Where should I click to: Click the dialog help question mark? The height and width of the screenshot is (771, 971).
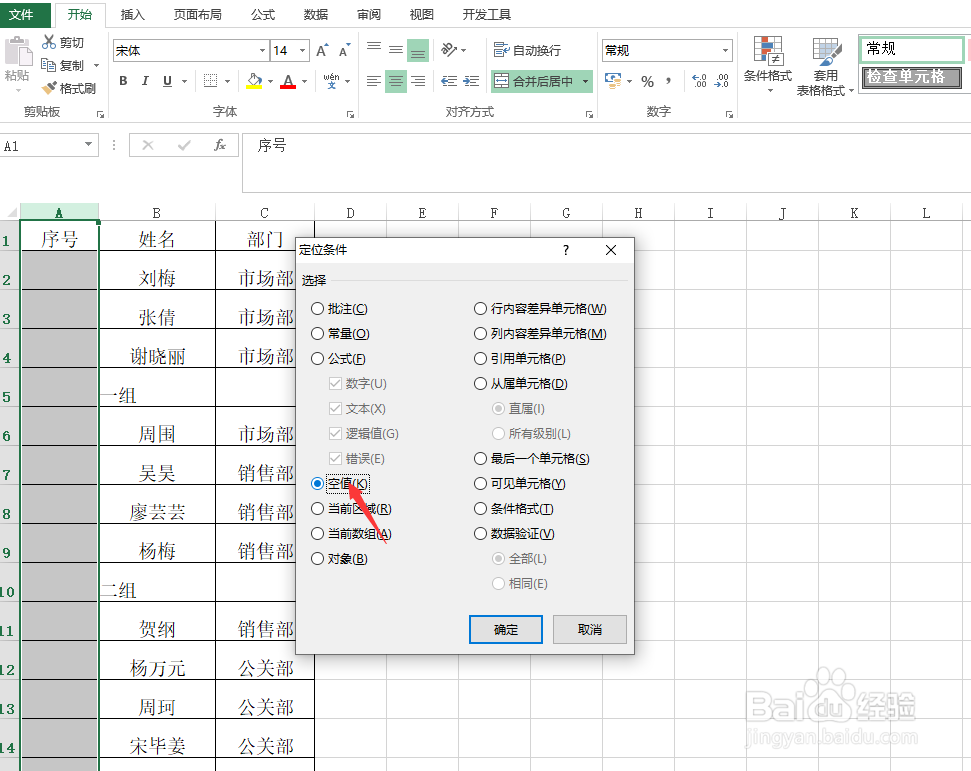pos(565,250)
